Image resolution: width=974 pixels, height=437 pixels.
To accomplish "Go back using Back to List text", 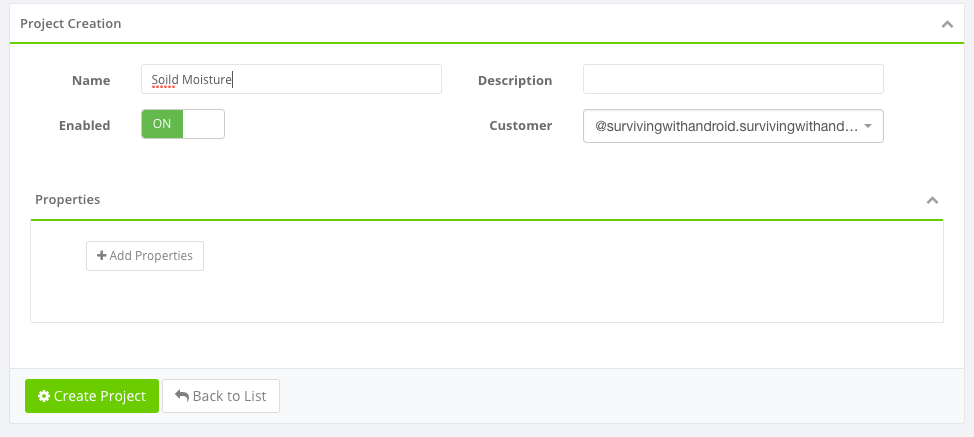I will tap(230, 396).
